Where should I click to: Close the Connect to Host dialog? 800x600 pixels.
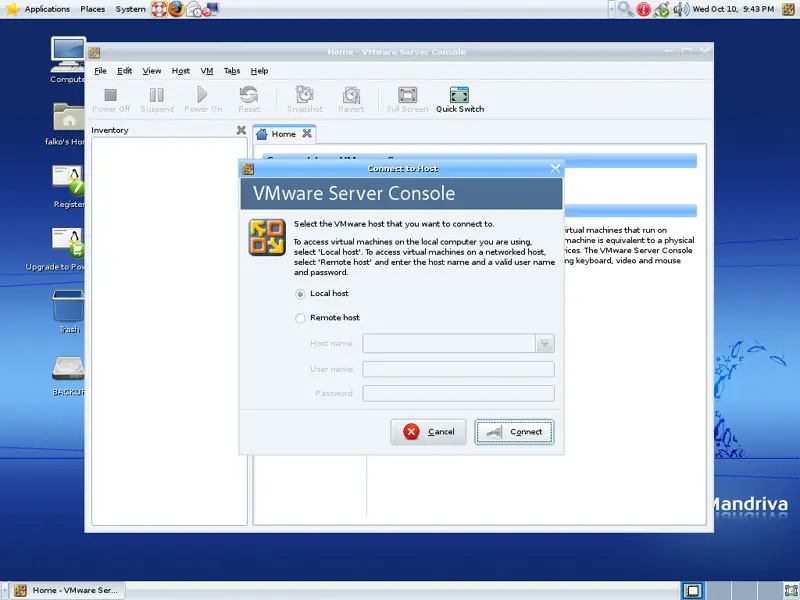[x=555, y=168]
